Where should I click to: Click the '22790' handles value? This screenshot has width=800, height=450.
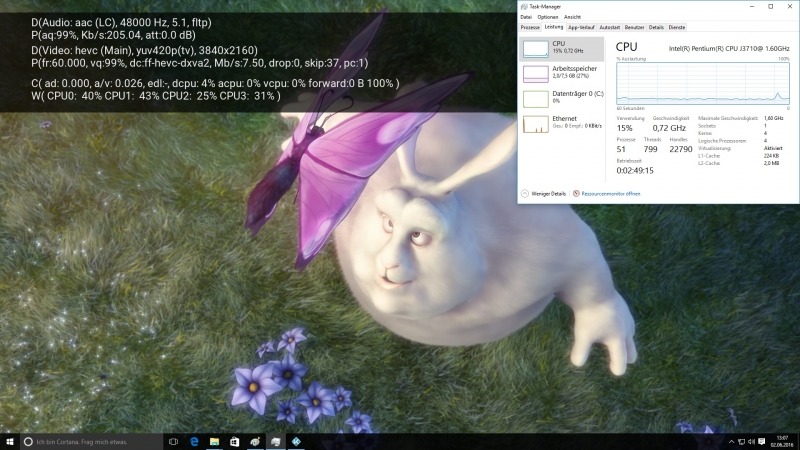(x=681, y=149)
